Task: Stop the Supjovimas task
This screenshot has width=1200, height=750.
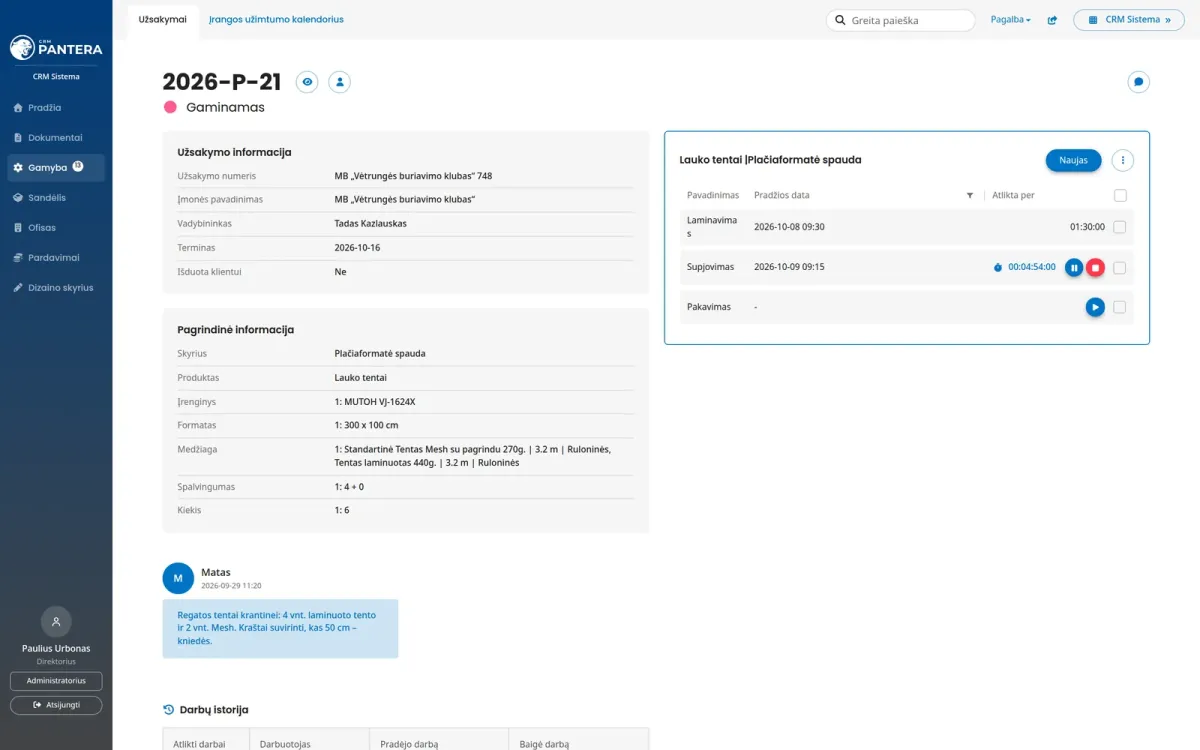Action: click(x=1095, y=267)
